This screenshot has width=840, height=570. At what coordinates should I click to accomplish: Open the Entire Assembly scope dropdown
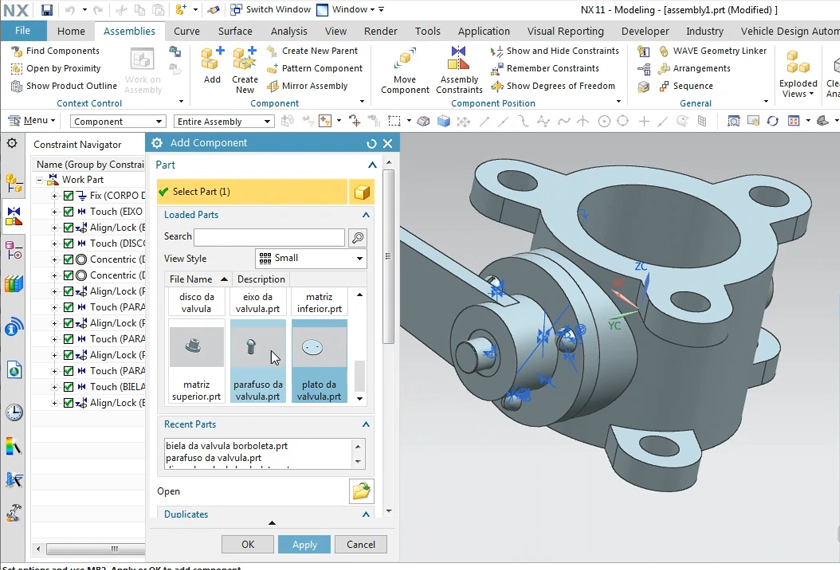[224, 122]
